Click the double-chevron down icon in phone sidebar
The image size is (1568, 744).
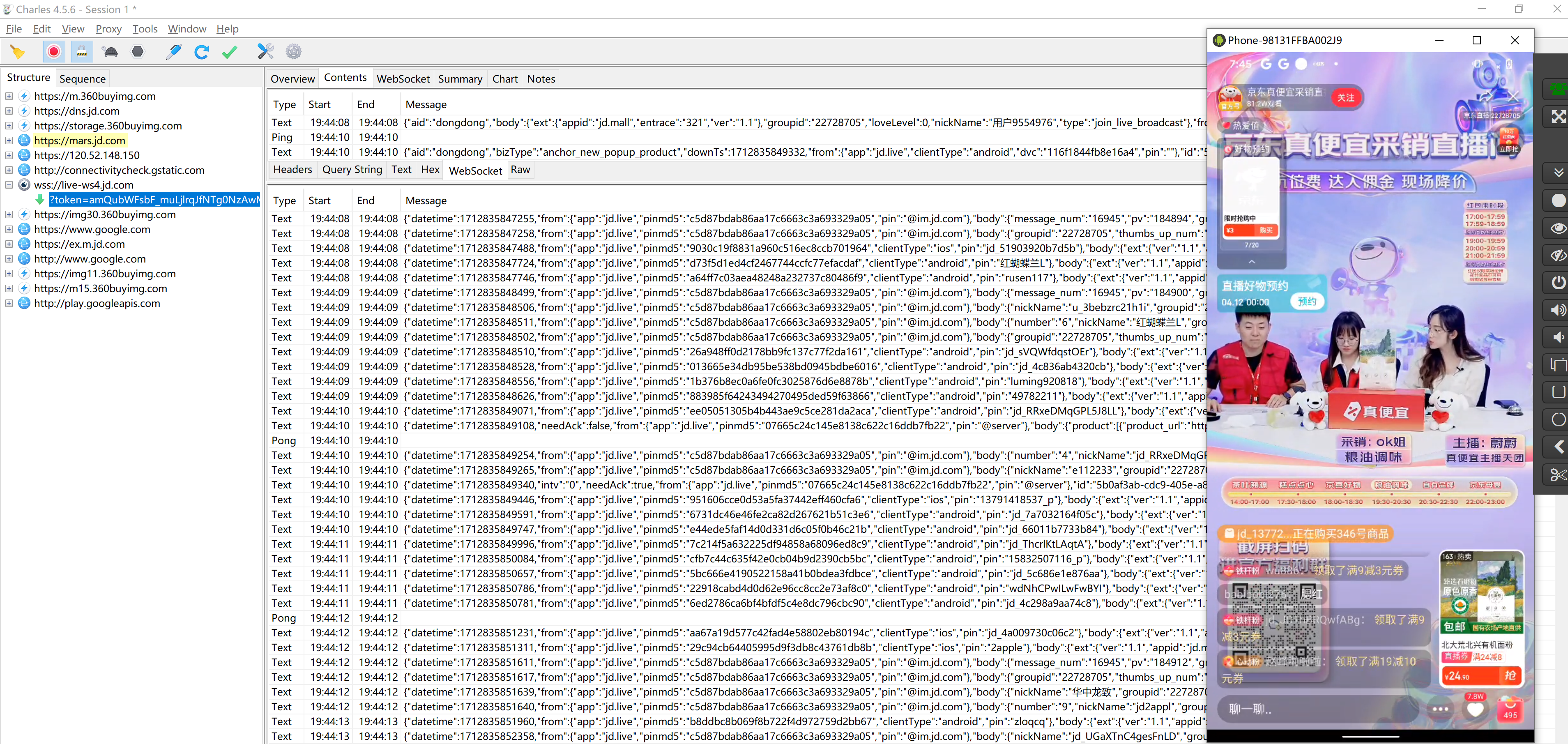coord(1558,173)
